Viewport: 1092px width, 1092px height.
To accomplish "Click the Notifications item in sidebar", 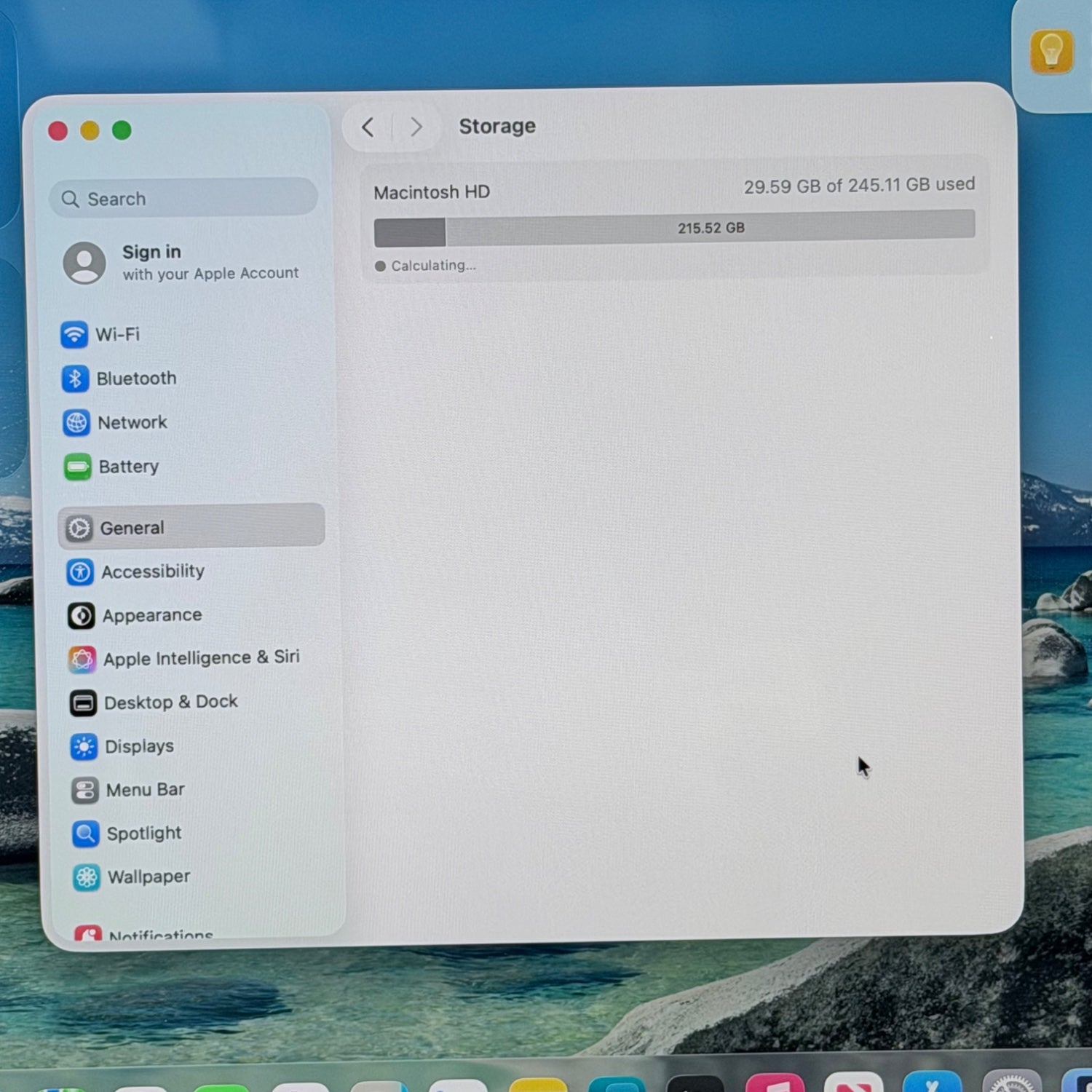I will [160, 933].
